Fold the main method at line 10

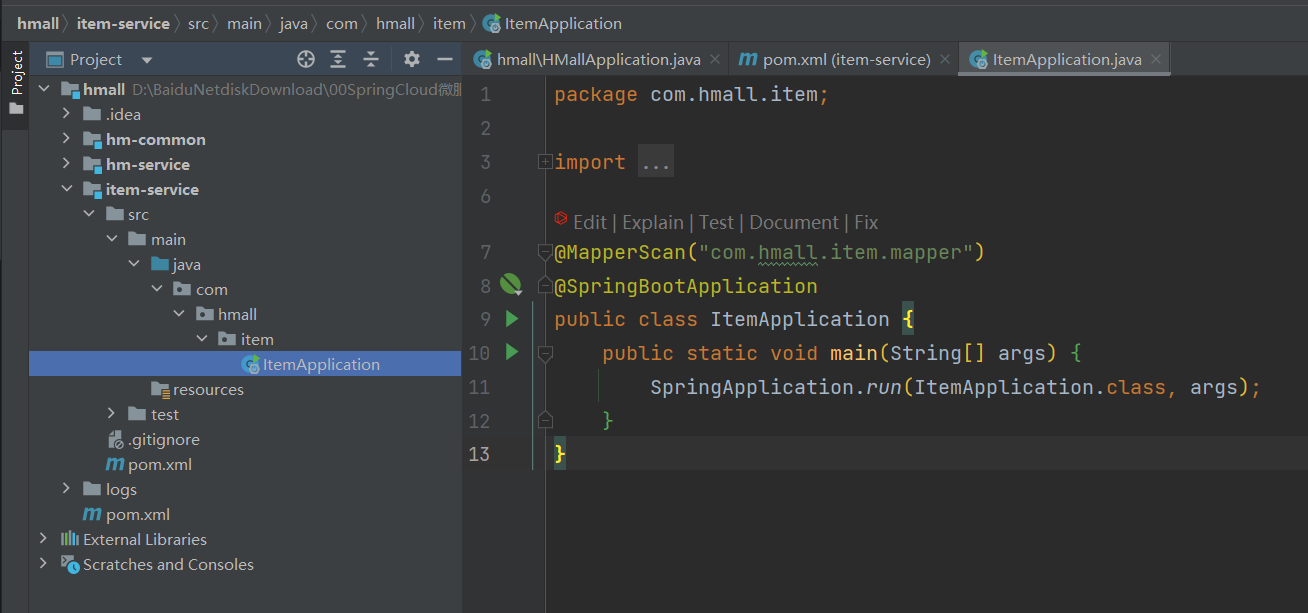click(544, 352)
